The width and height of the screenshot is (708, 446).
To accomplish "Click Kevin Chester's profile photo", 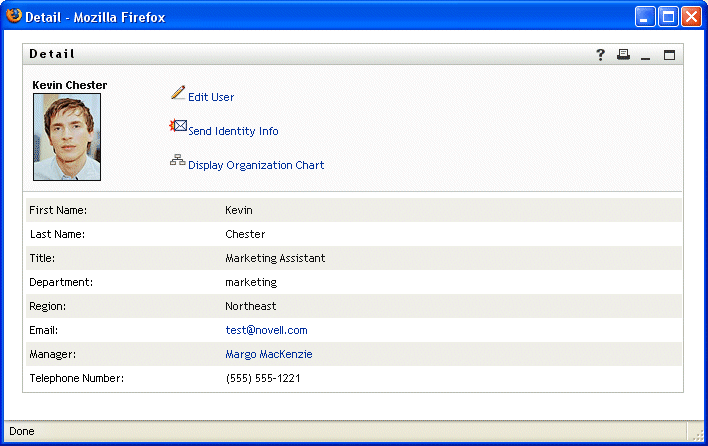I will [67, 137].
